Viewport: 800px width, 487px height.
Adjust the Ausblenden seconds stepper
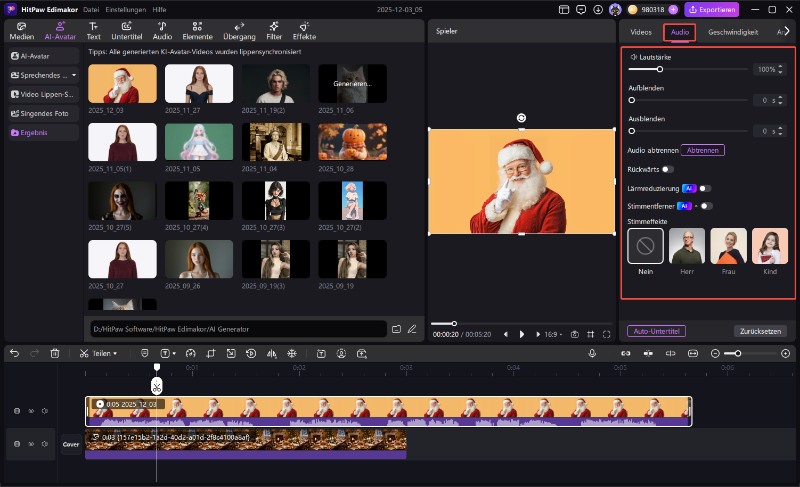tap(780, 131)
